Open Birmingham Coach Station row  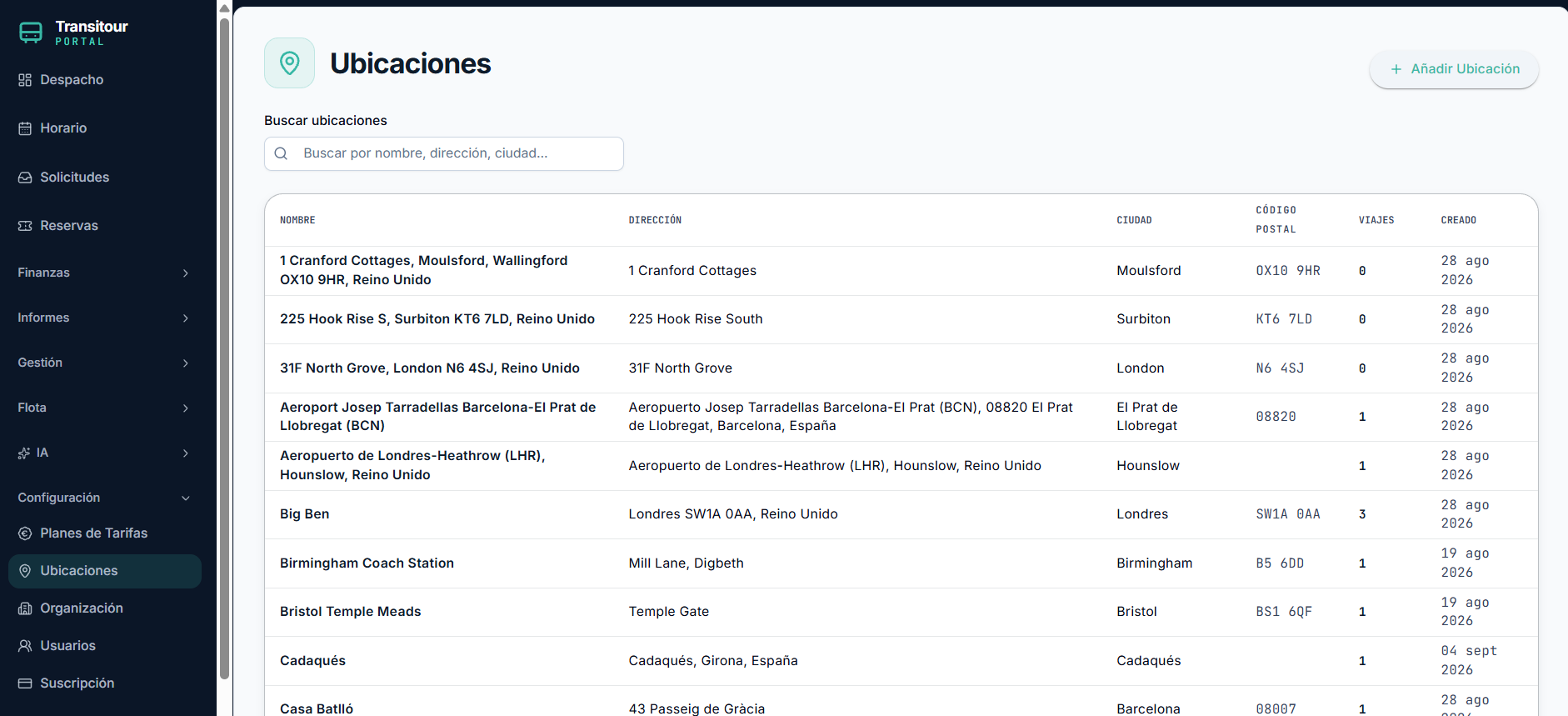(x=901, y=563)
